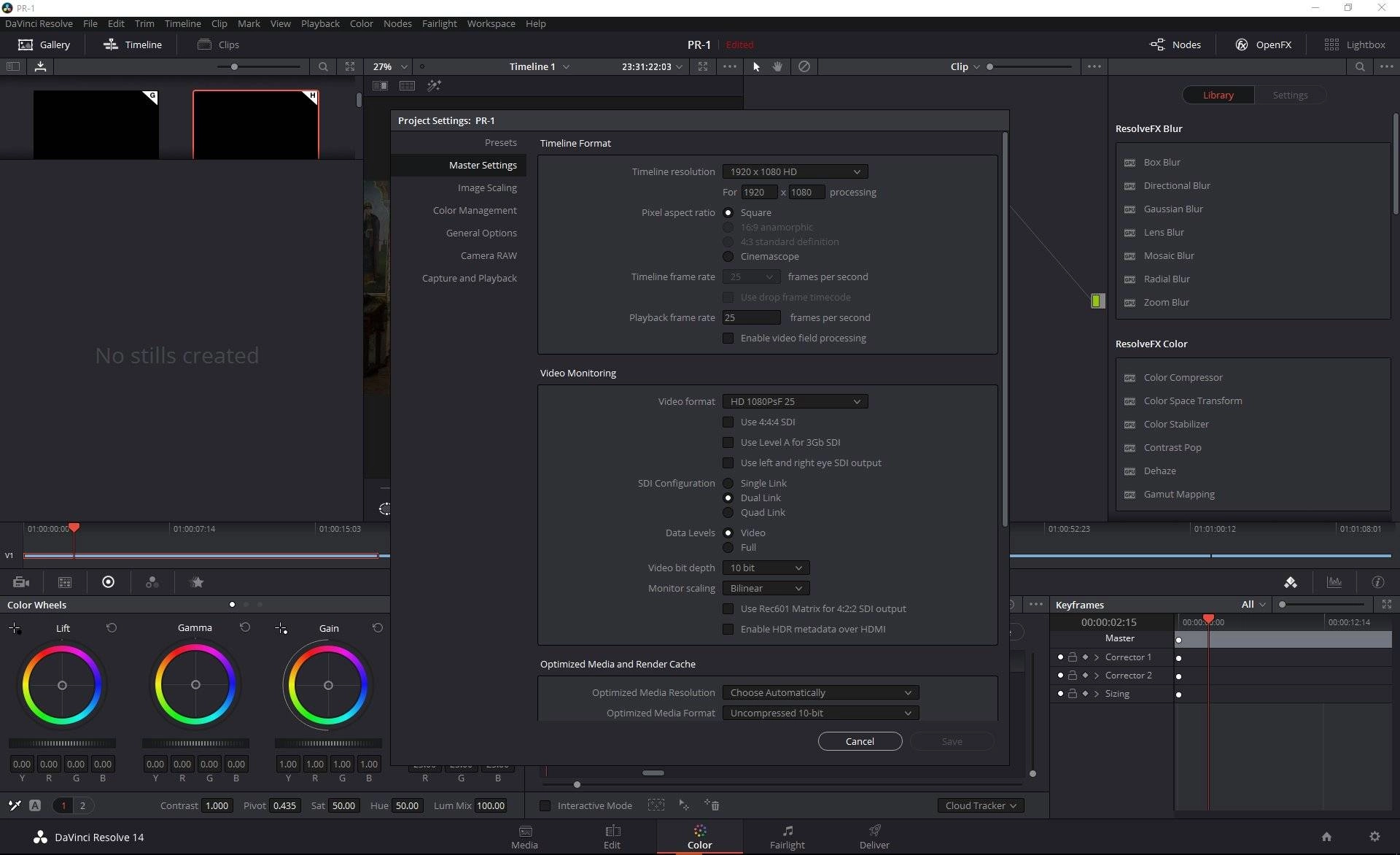Open the Motion Effects palette icon
Viewport: 1400px width, 855px height.
[x=197, y=582]
